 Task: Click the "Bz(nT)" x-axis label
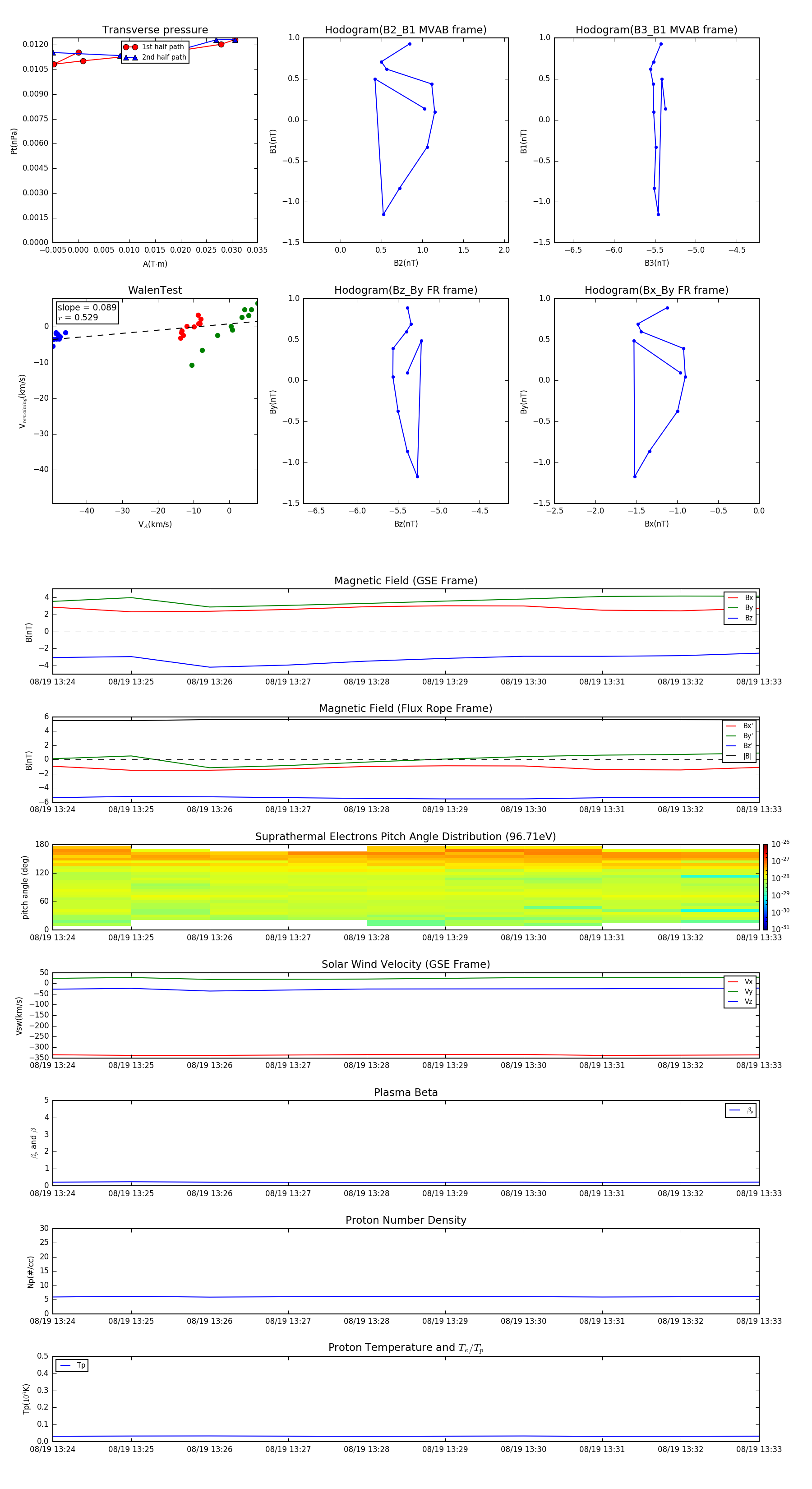[406, 524]
